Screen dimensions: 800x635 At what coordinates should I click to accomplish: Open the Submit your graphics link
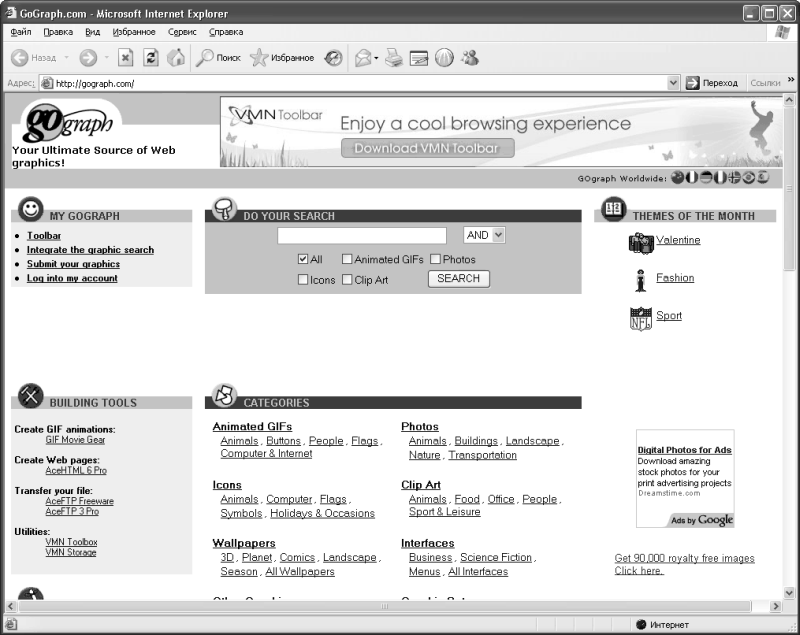(73, 264)
